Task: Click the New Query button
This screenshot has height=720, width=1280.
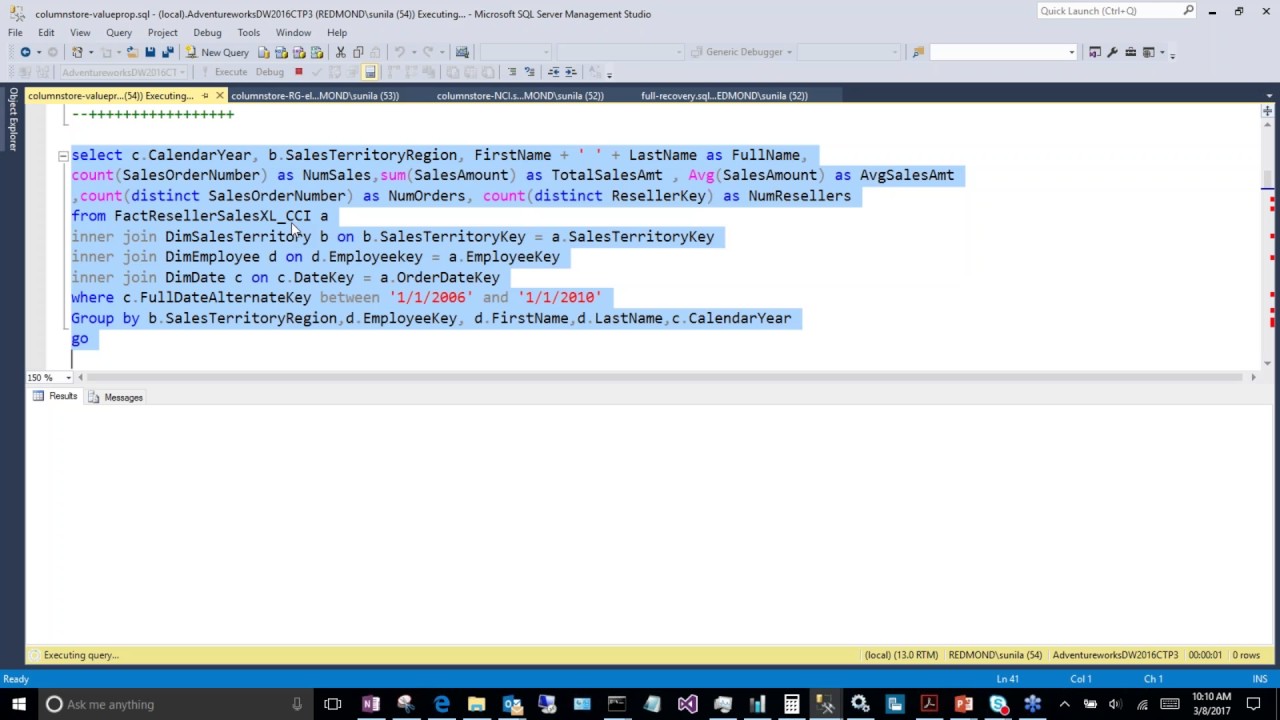Action: pyautogui.click(x=216, y=52)
